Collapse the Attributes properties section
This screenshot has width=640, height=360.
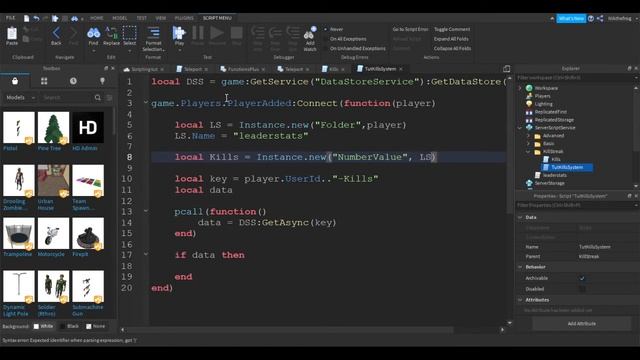[520, 300]
